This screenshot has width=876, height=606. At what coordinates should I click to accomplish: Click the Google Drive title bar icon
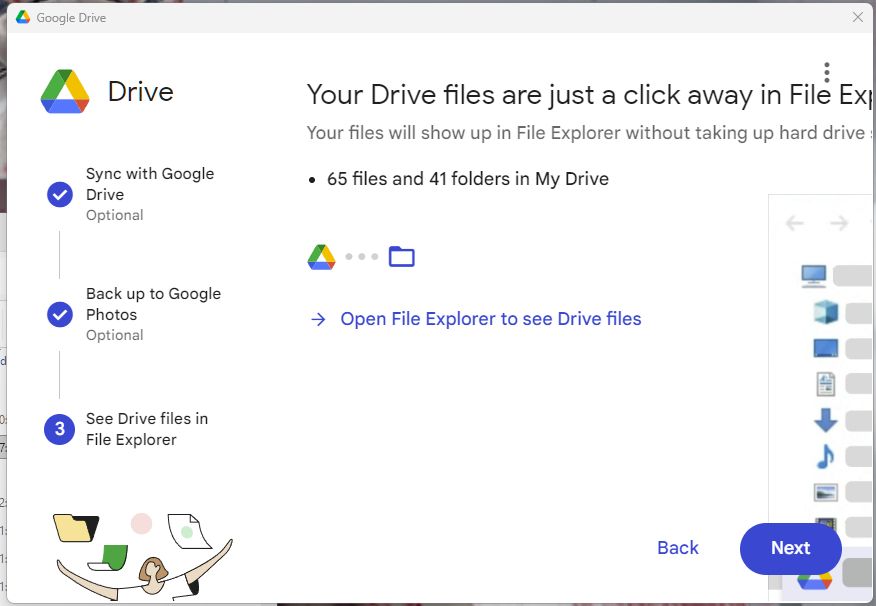[x=23, y=17]
